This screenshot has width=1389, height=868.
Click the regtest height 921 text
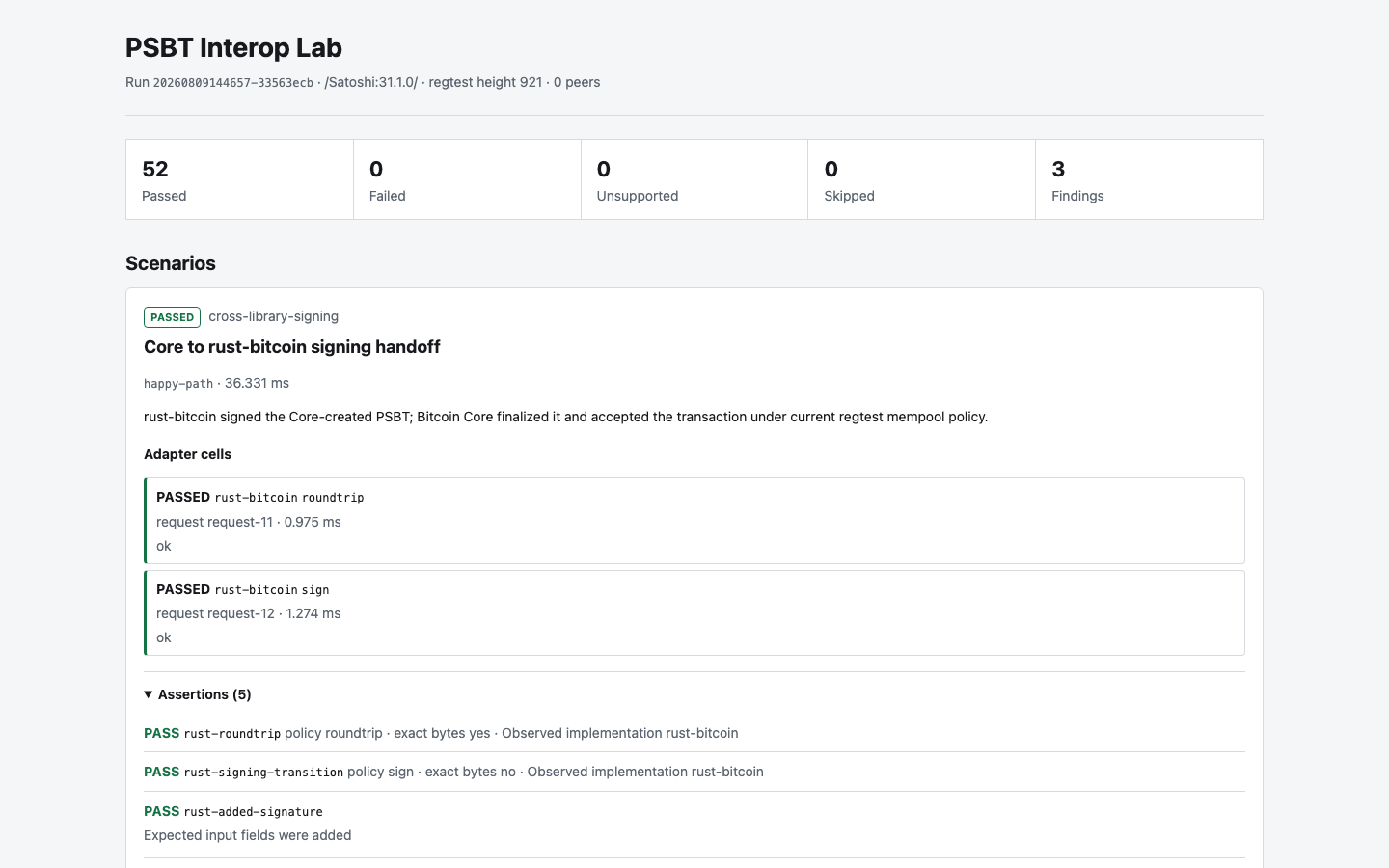(485, 82)
